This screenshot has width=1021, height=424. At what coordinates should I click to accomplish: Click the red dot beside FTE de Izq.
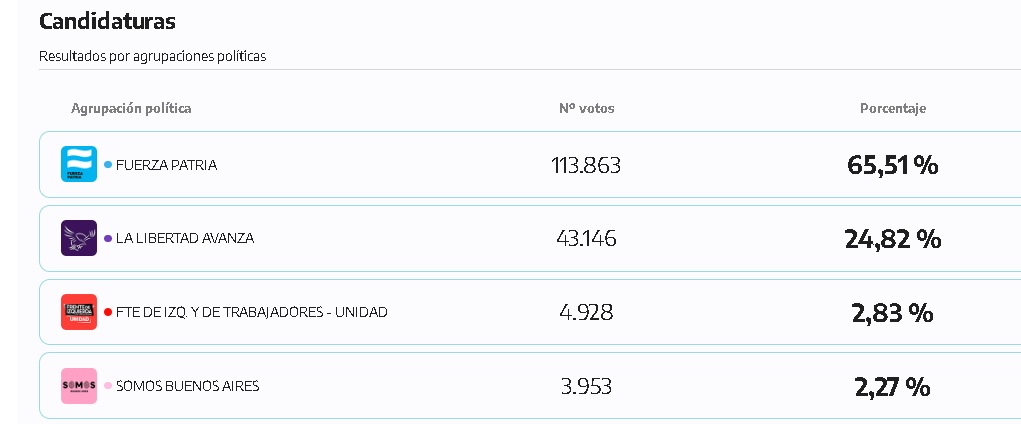tap(108, 312)
